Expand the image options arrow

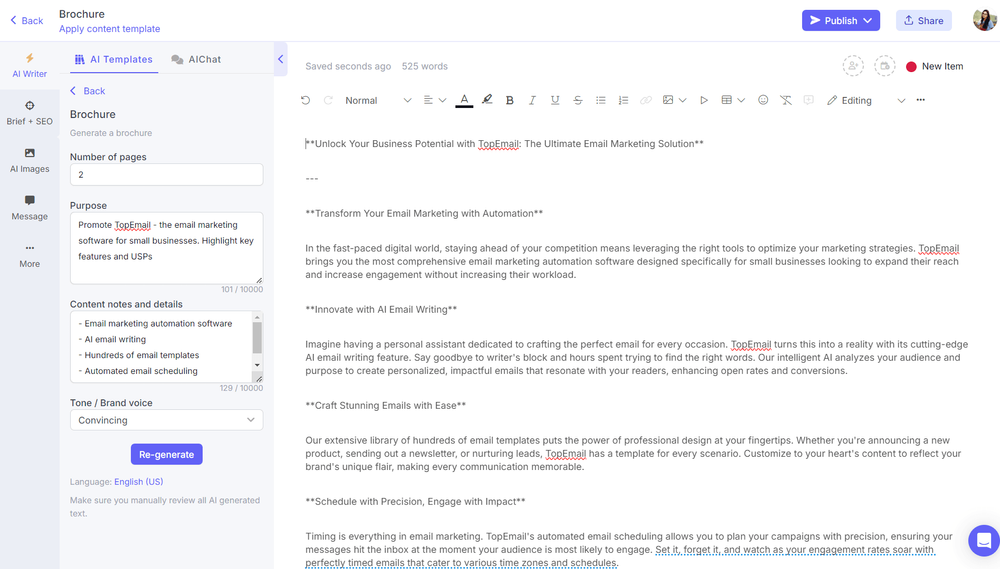click(682, 100)
